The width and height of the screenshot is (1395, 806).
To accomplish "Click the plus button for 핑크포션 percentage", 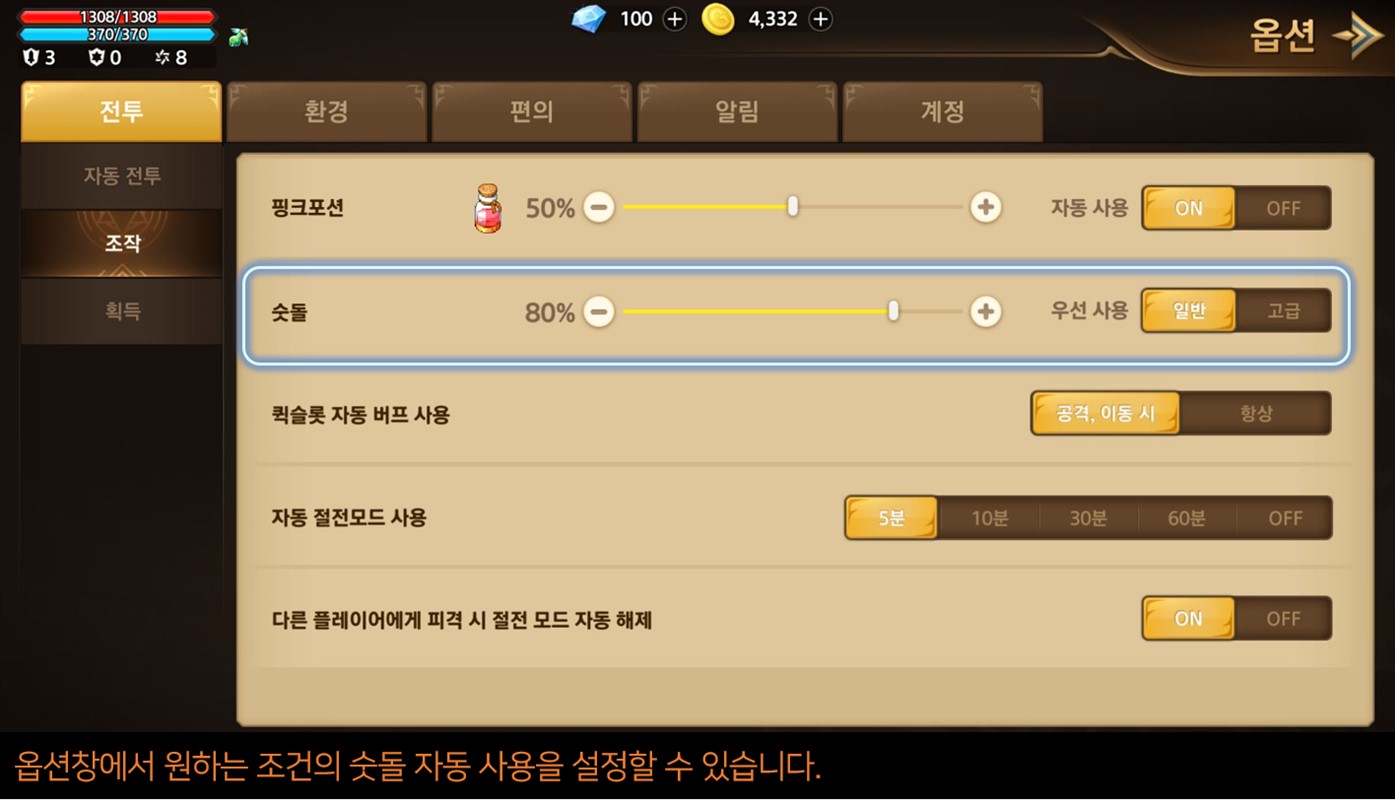I will (986, 208).
